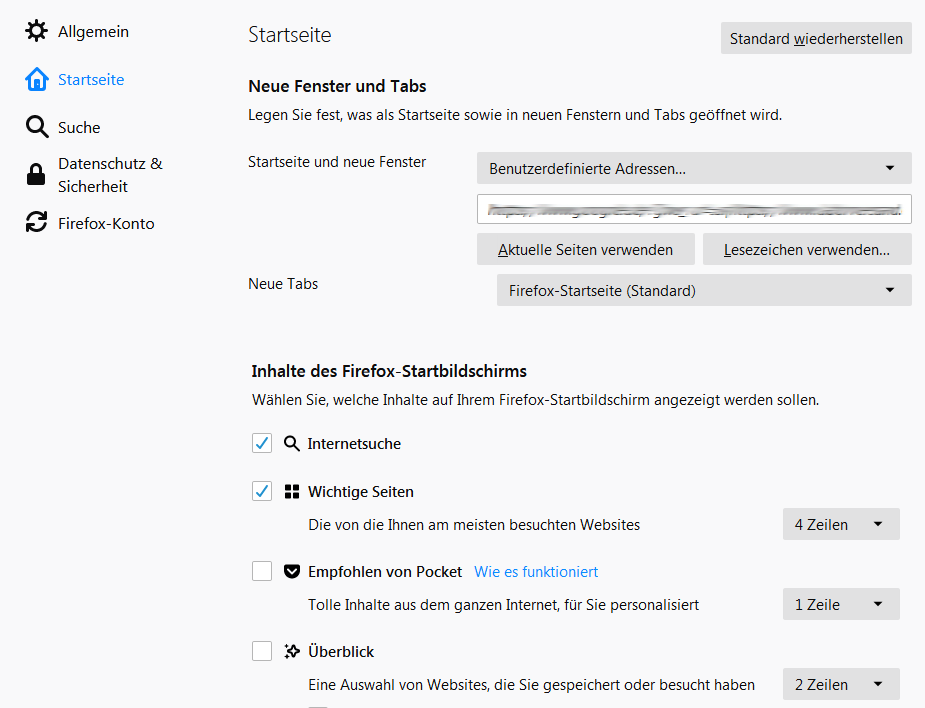Click the Startseite page title
Image resolution: width=925 pixels, height=708 pixels.
(290, 35)
